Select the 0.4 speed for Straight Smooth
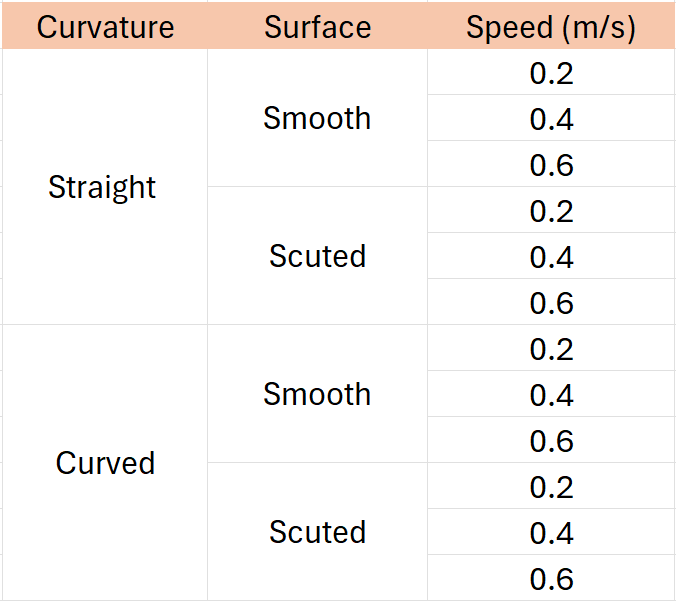The width and height of the screenshot is (676, 601). (x=551, y=119)
